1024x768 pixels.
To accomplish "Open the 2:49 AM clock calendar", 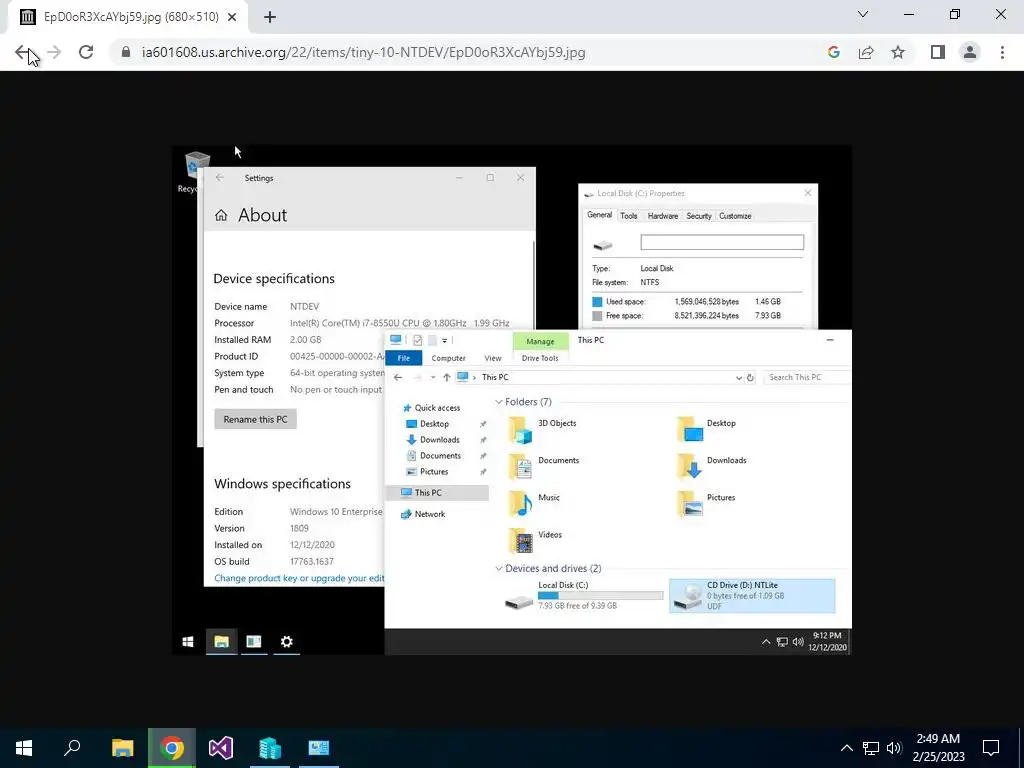I will [938, 748].
